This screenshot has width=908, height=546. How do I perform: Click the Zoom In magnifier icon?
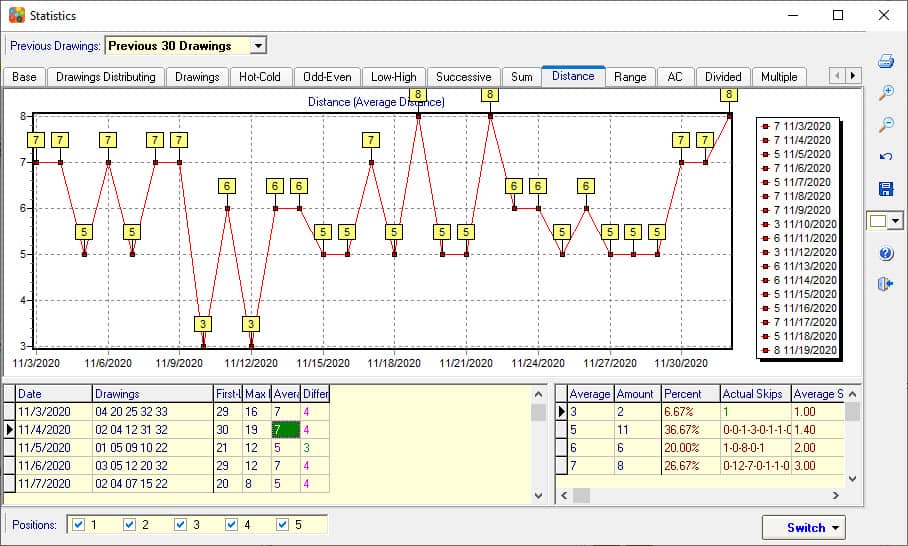pos(885,93)
